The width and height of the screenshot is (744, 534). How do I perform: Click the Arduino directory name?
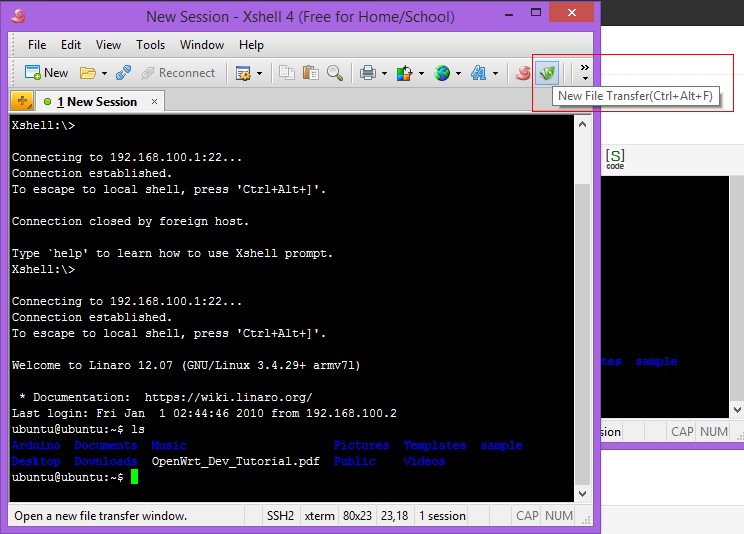pyautogui.click(x=36, y=445)
